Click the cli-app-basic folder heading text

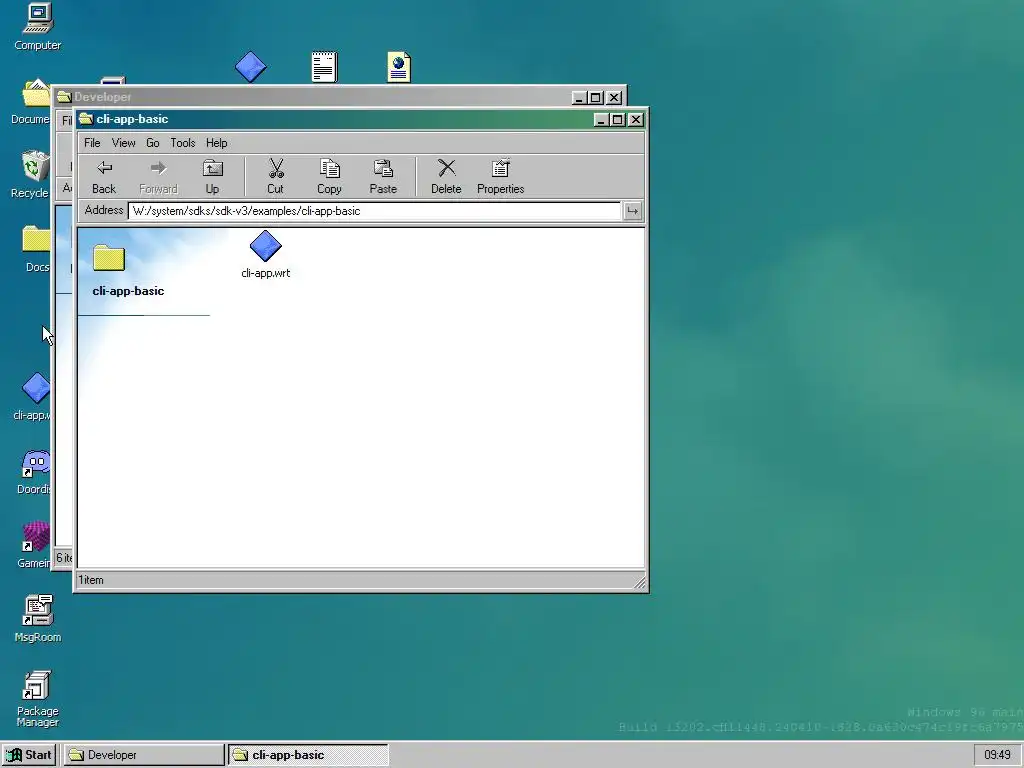tap(128, 291)
